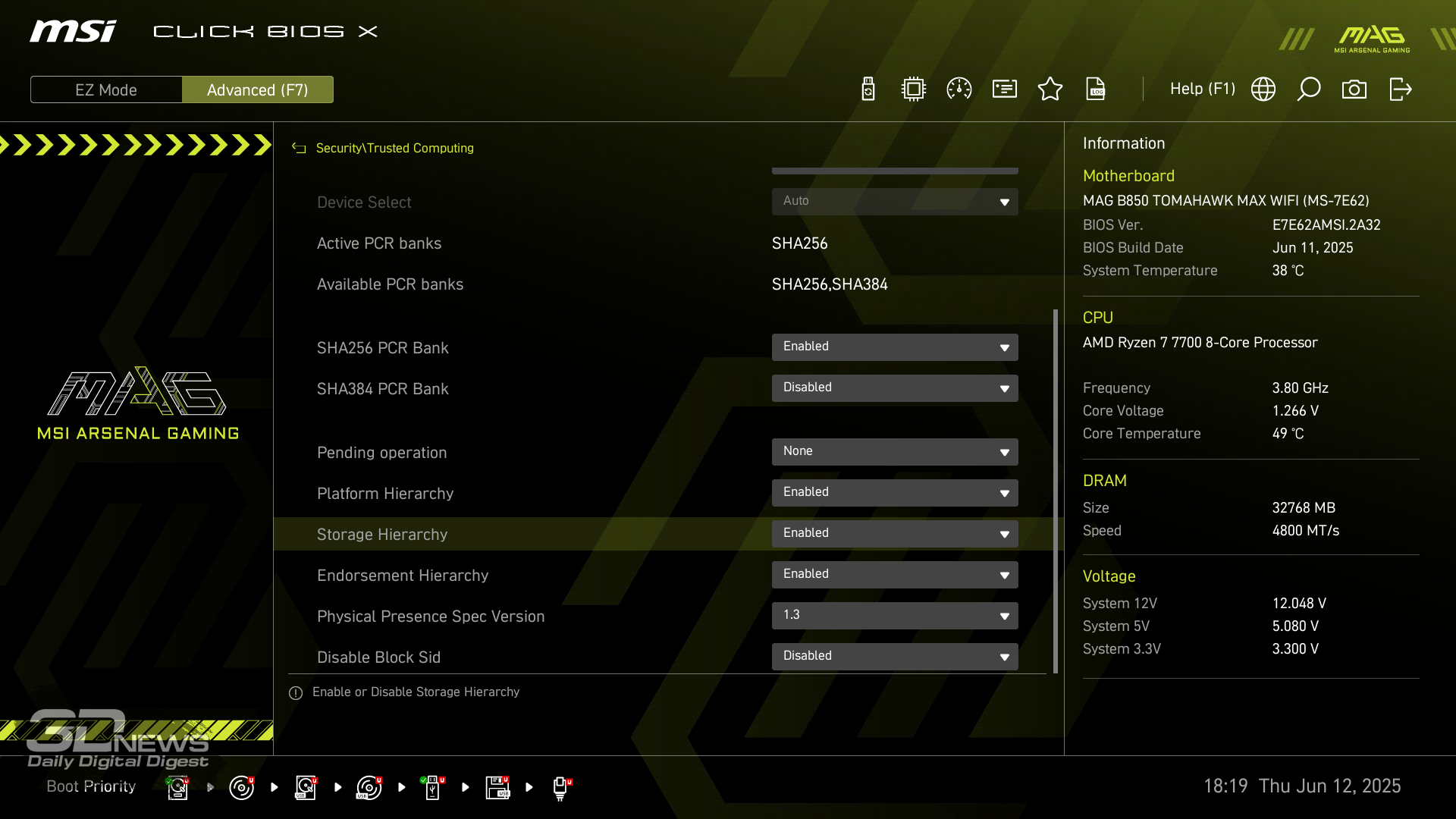Open the search magnifier icon
Viewport: 1456px width, 819px height.
point(1309,89)
